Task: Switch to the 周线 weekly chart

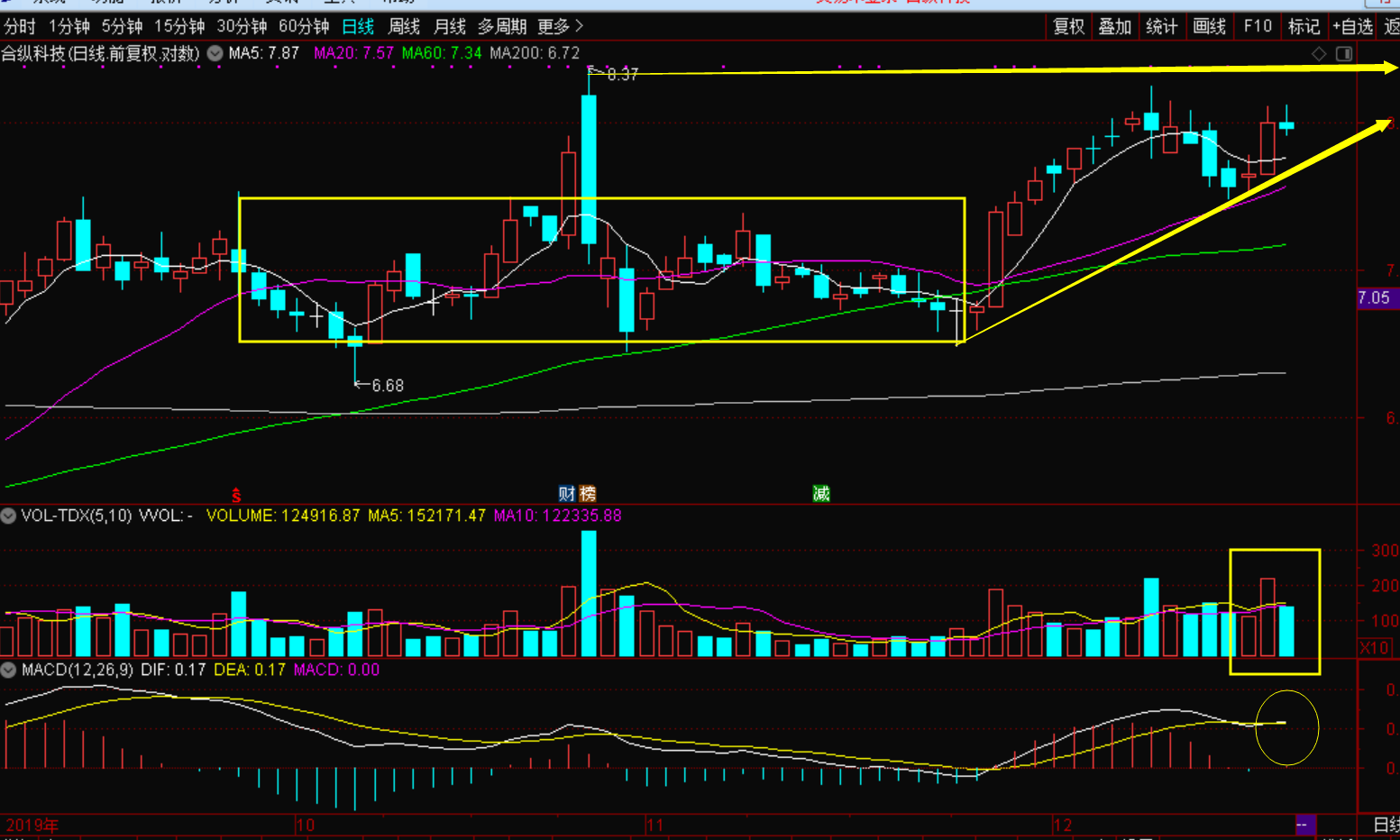Action: (404, 27)
